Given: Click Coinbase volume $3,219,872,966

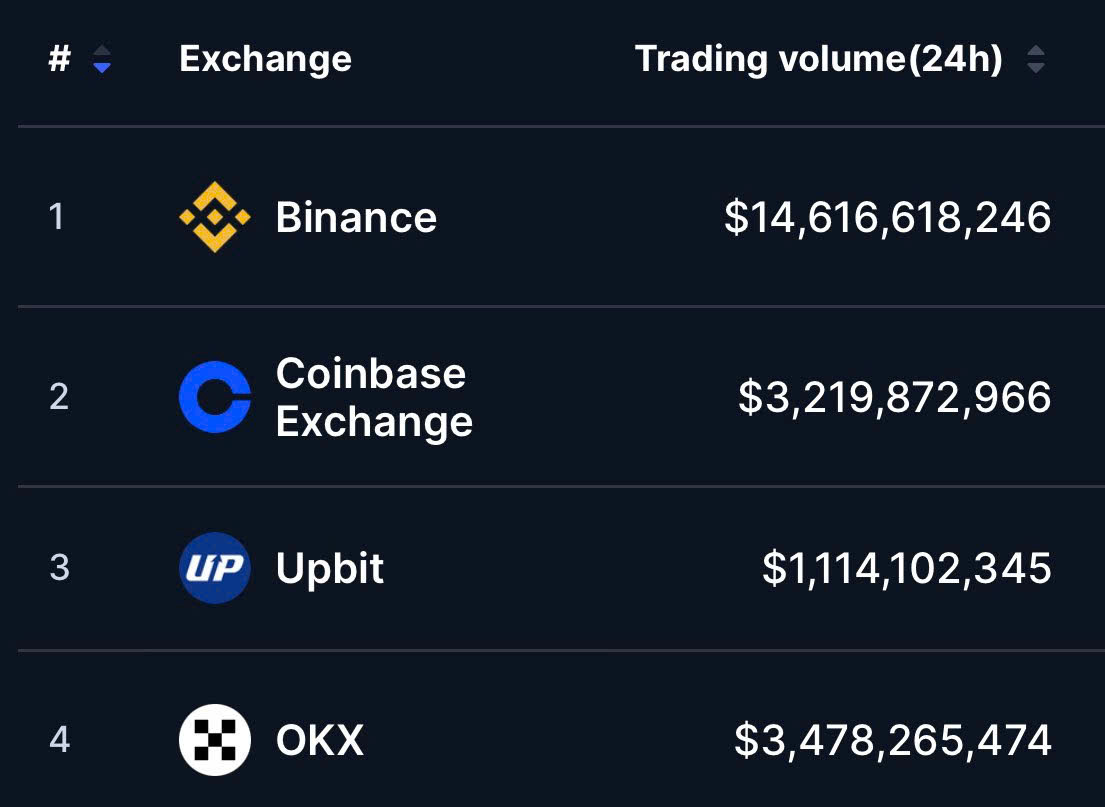Looking at the screenshot, I should pyautogui.click(x=894, y=397).
